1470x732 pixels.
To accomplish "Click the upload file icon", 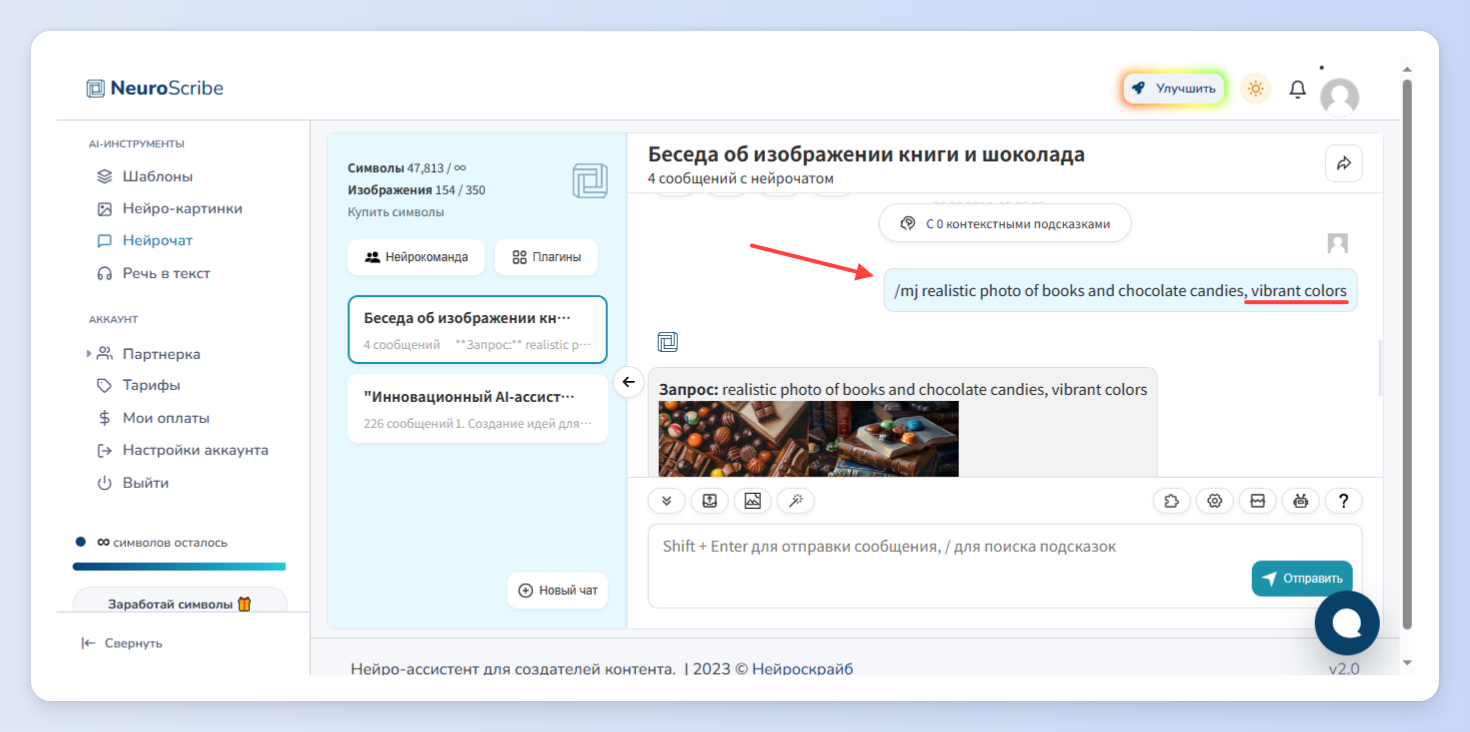I will 710,501.
